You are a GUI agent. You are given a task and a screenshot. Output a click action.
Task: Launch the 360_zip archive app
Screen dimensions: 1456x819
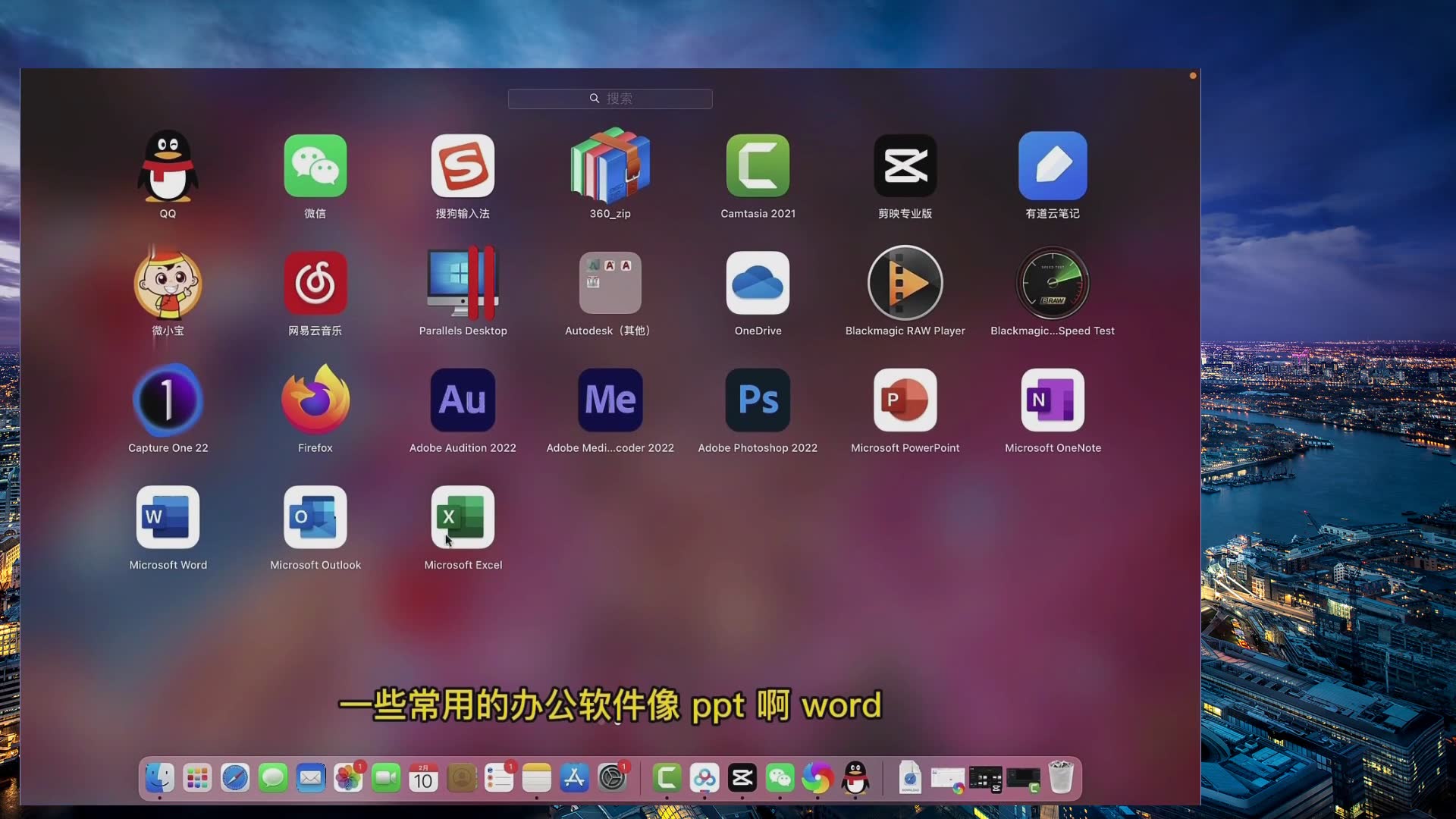click(610, 165)
